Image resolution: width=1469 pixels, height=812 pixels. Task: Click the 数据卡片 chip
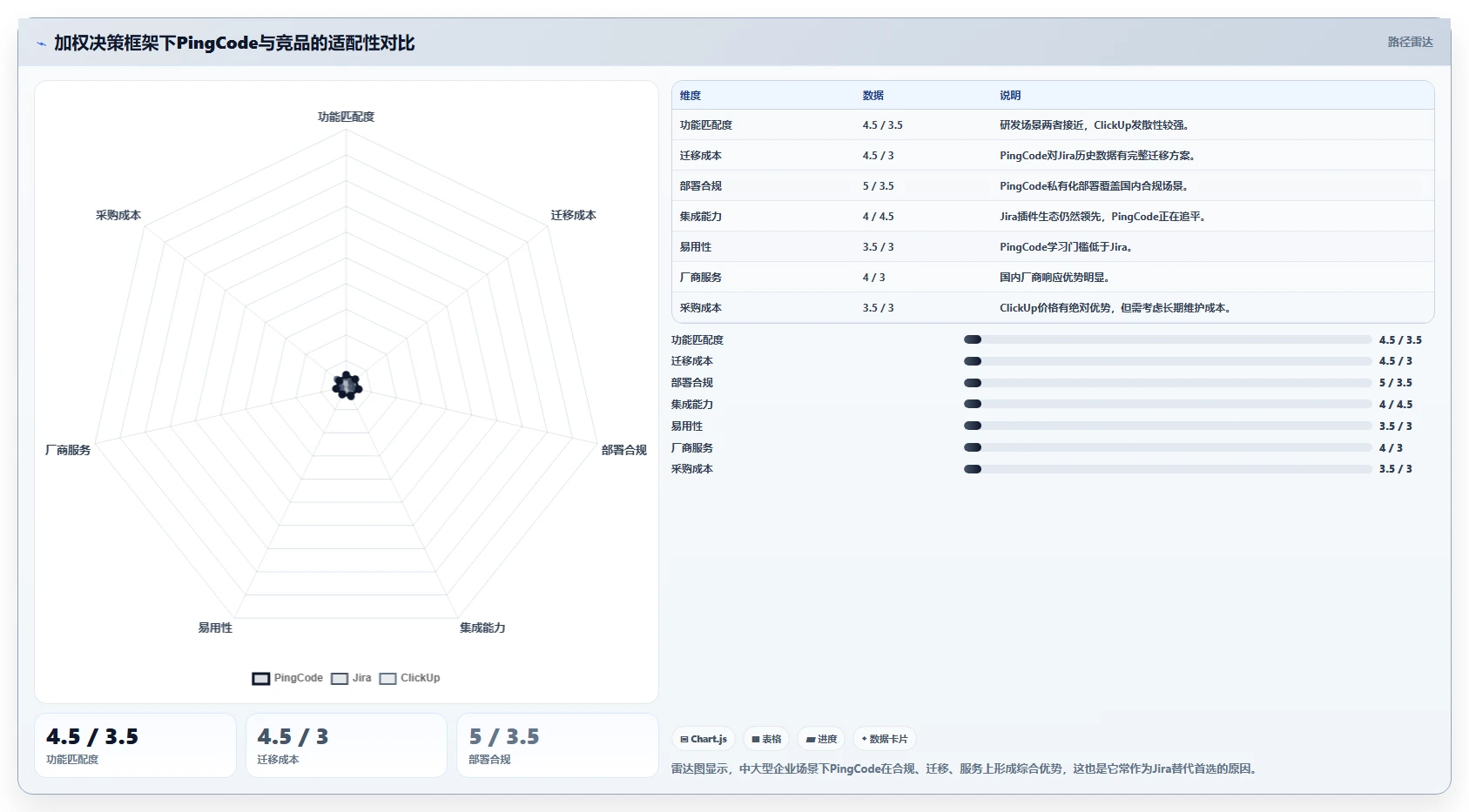point(885,739)
